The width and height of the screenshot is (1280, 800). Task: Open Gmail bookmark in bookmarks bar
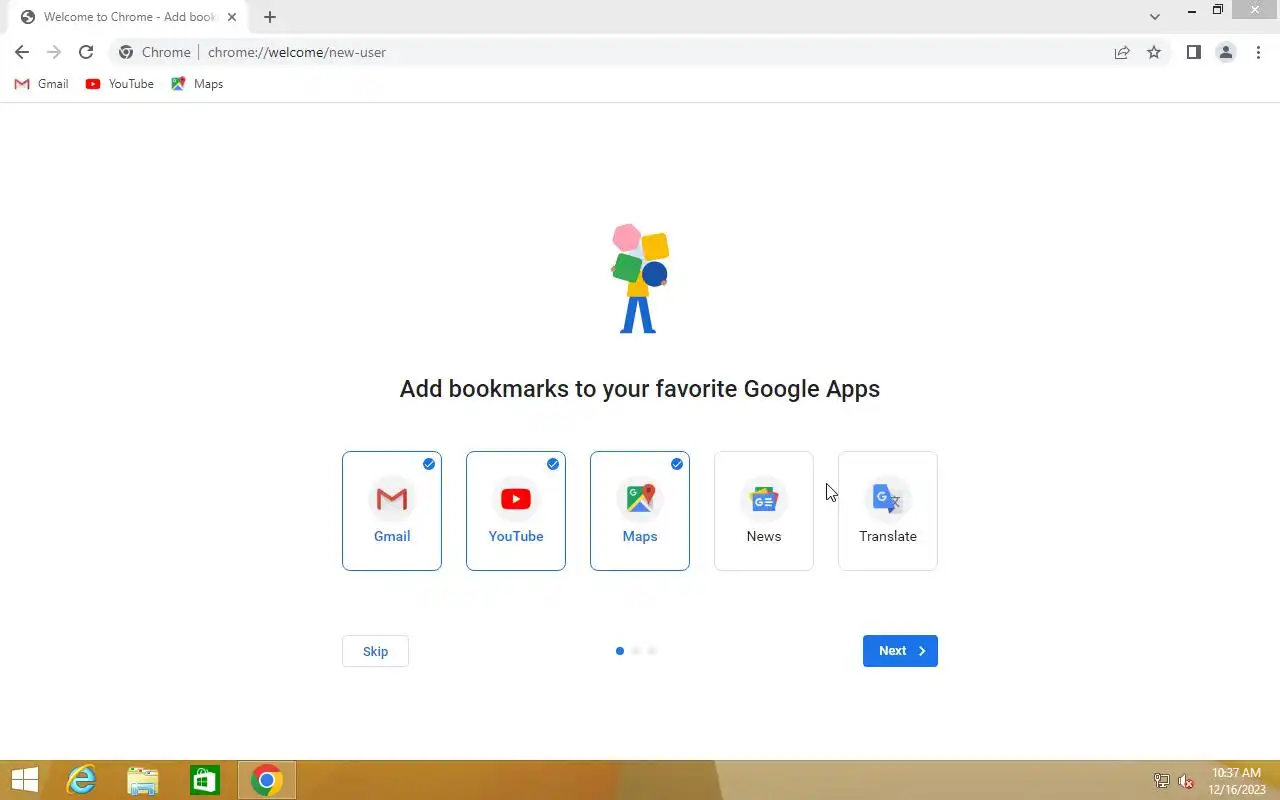point(41,84)
